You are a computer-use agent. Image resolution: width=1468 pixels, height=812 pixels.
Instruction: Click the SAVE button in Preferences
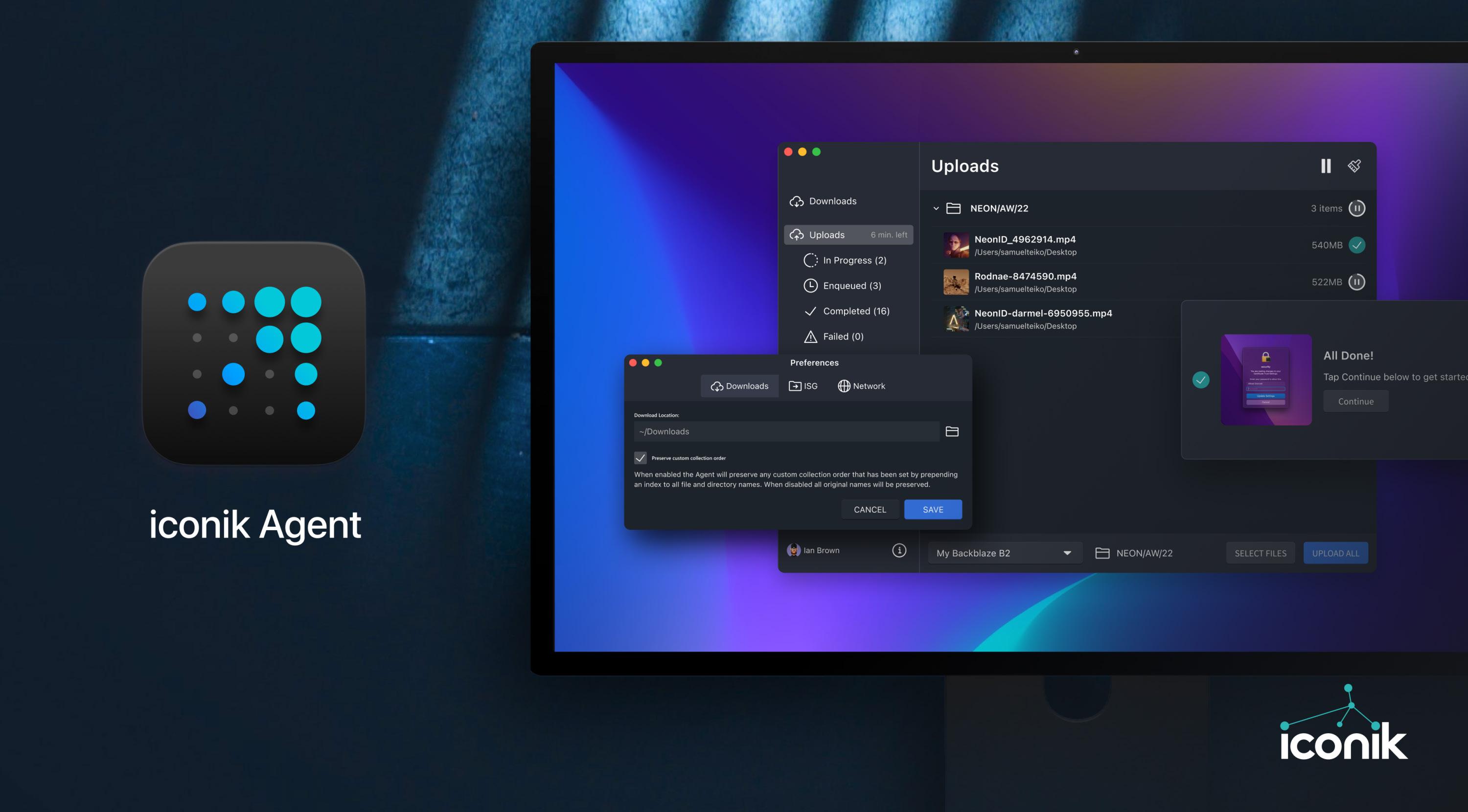pos(932,509)
